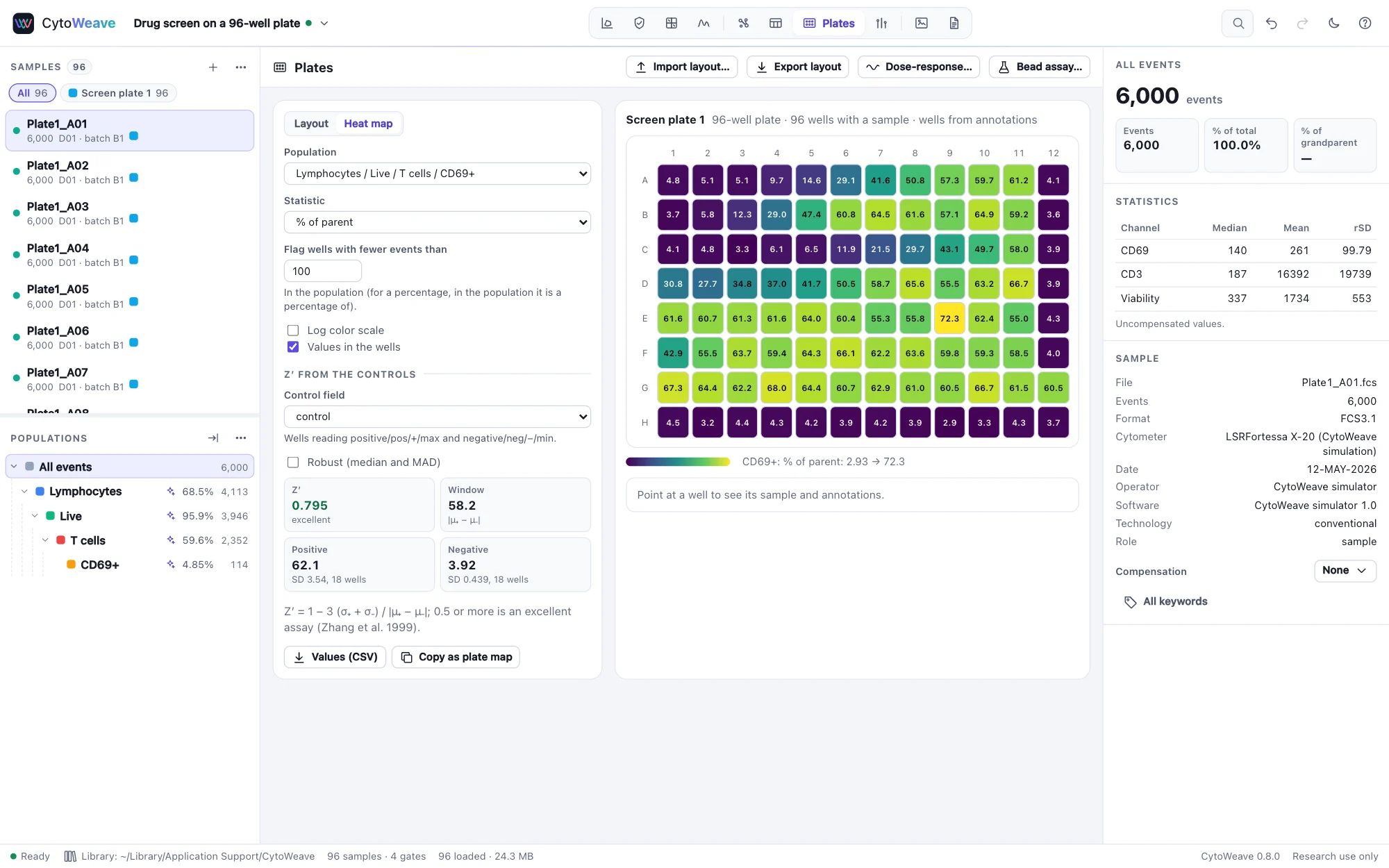Open the histogram curves toolbar icon
The width and height of the screenshot is (1389, 868).
(704, 23)
